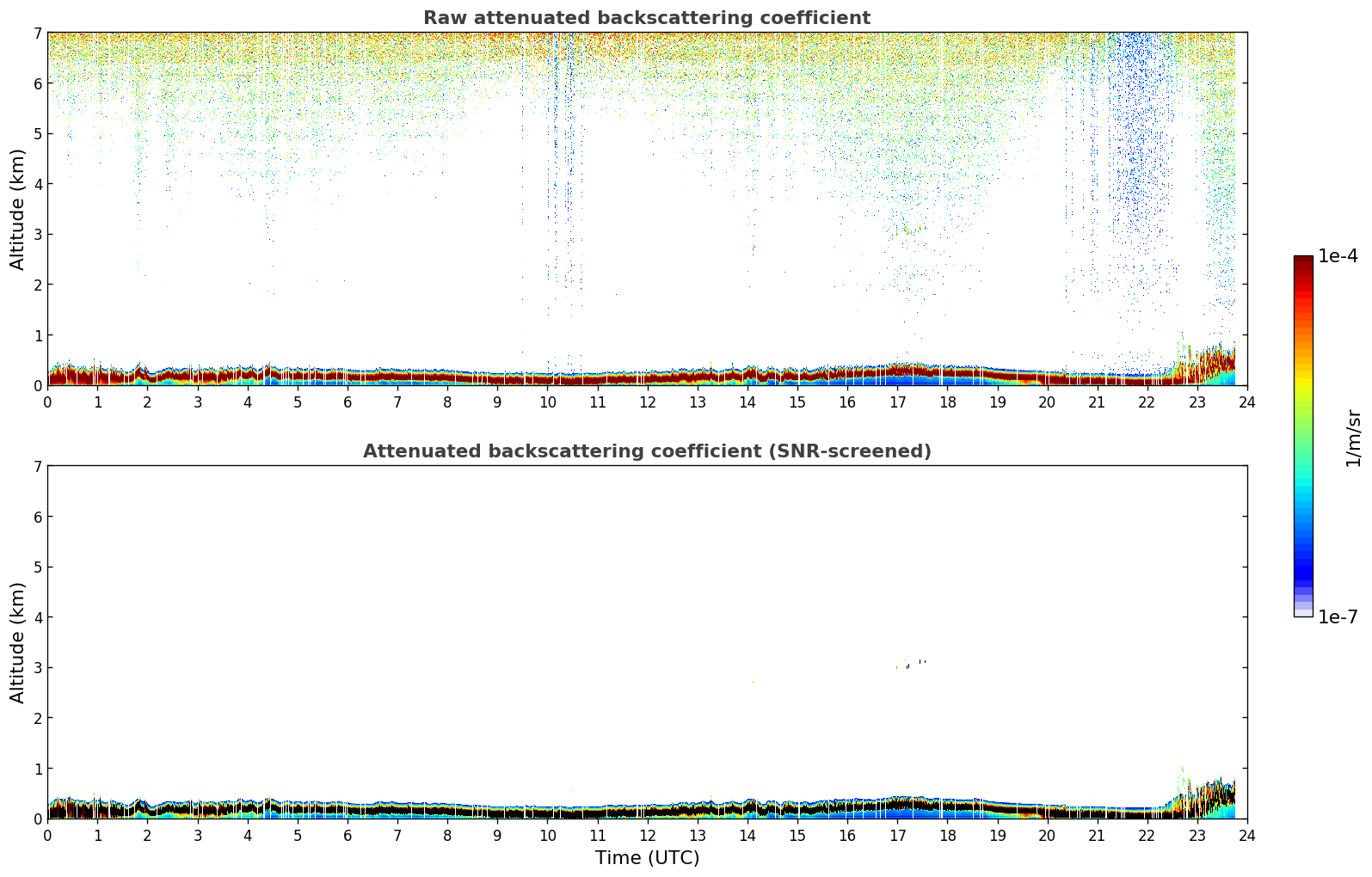1372x877 pixels.
Task: Click altitude tick "7" of the raw plot
Action: click(37, 33)
